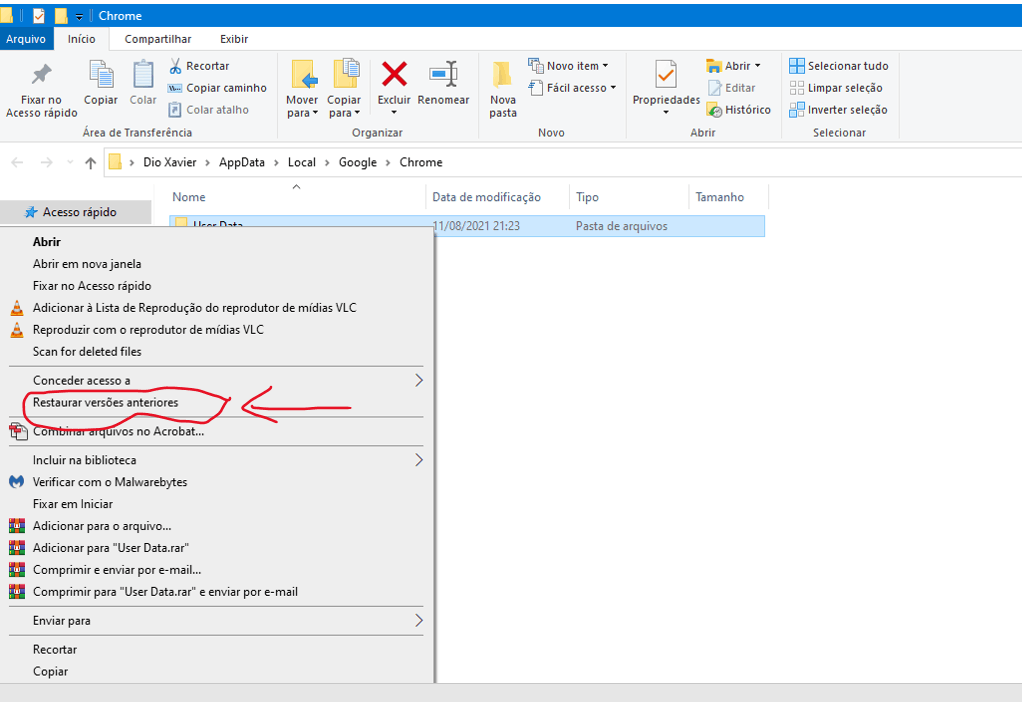Click the red Excluir X icon
The height and width of the screenshot is (702, 1022).
(x=394, y=74)
